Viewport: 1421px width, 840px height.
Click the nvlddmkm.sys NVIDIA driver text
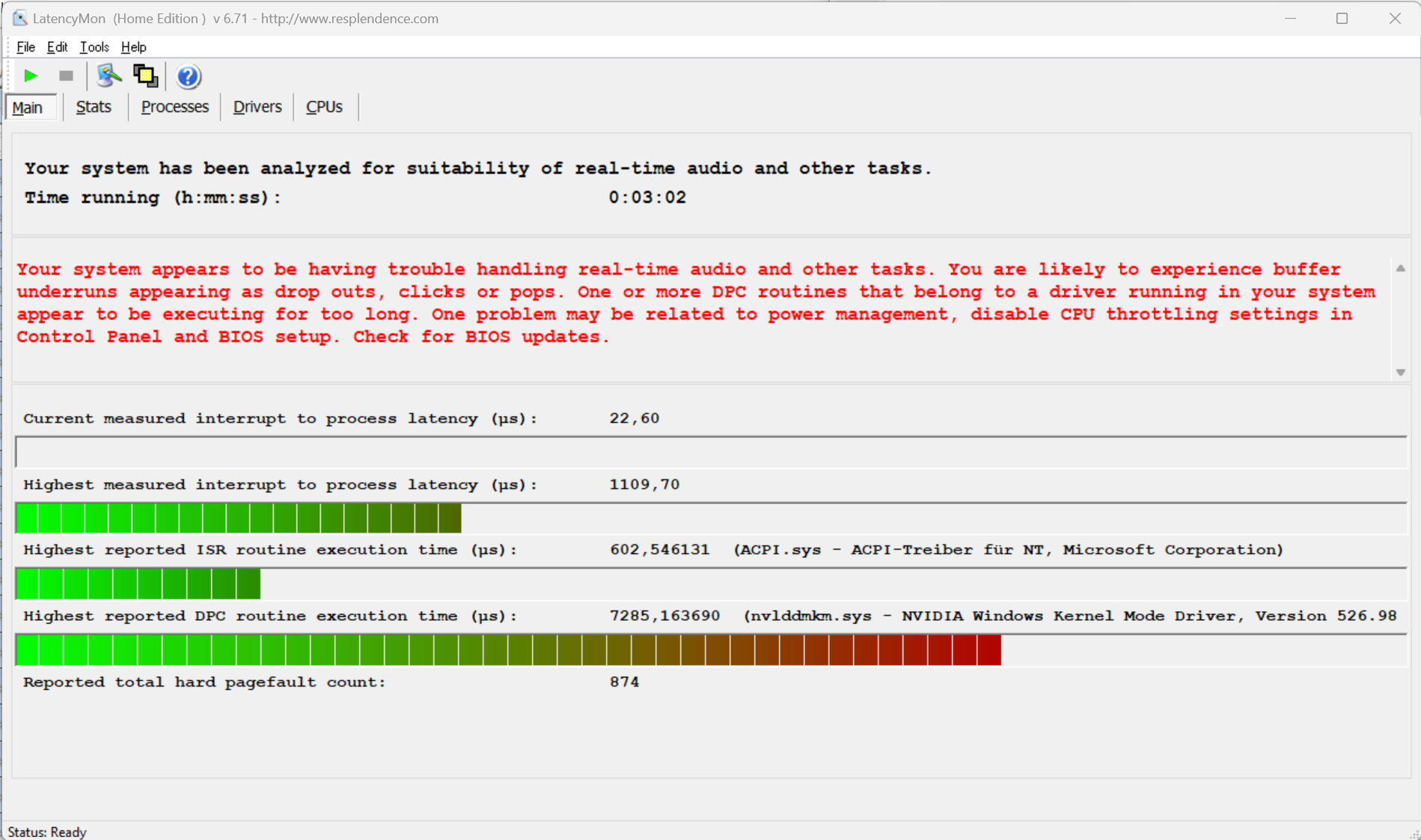[x=1070, y=616]
